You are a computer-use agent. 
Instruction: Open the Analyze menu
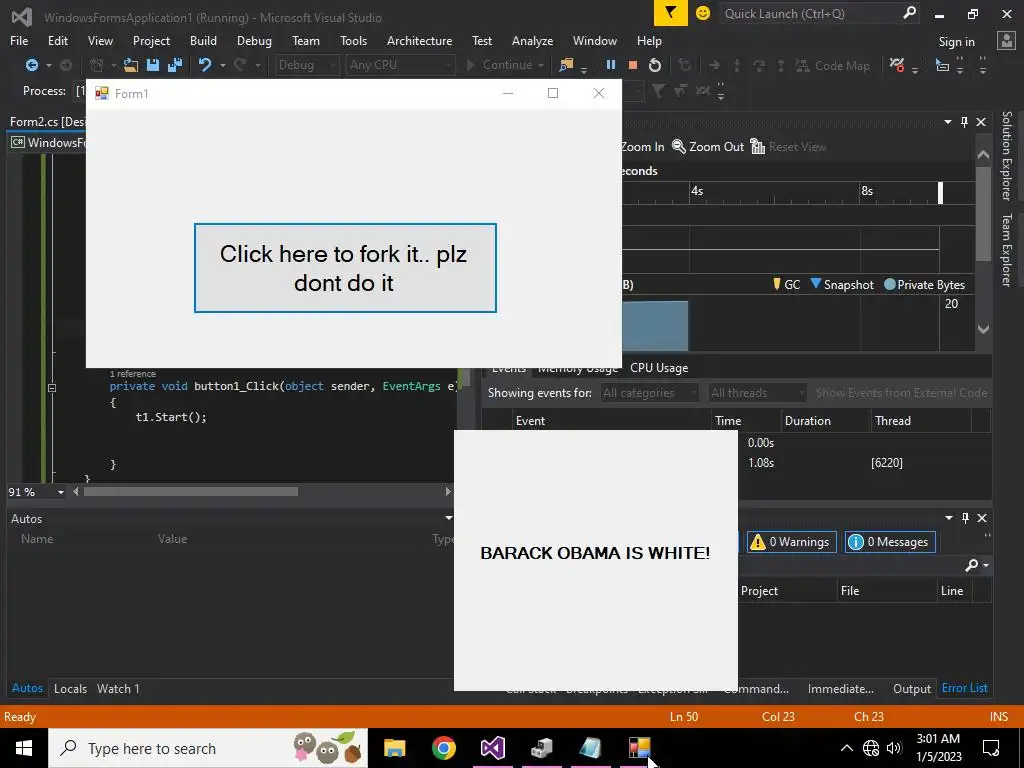coord(532,40)
